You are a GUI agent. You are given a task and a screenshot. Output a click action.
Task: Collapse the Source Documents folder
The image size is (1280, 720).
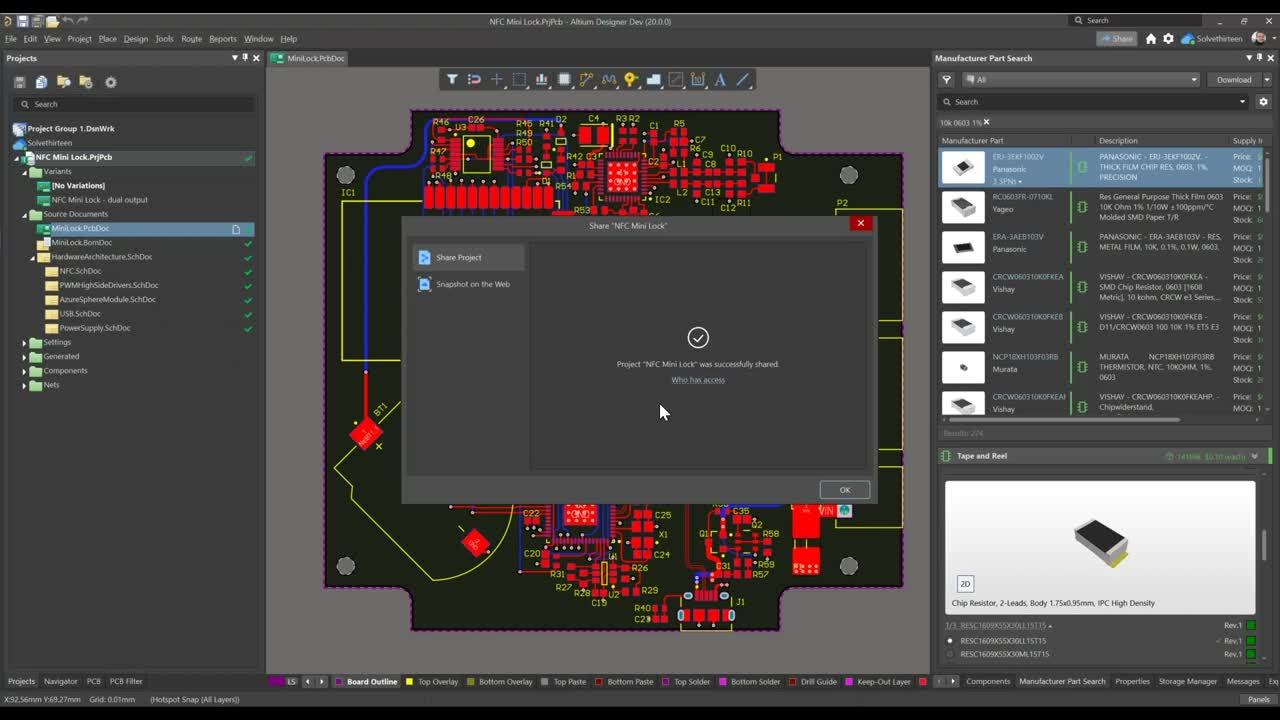point(25,215)
